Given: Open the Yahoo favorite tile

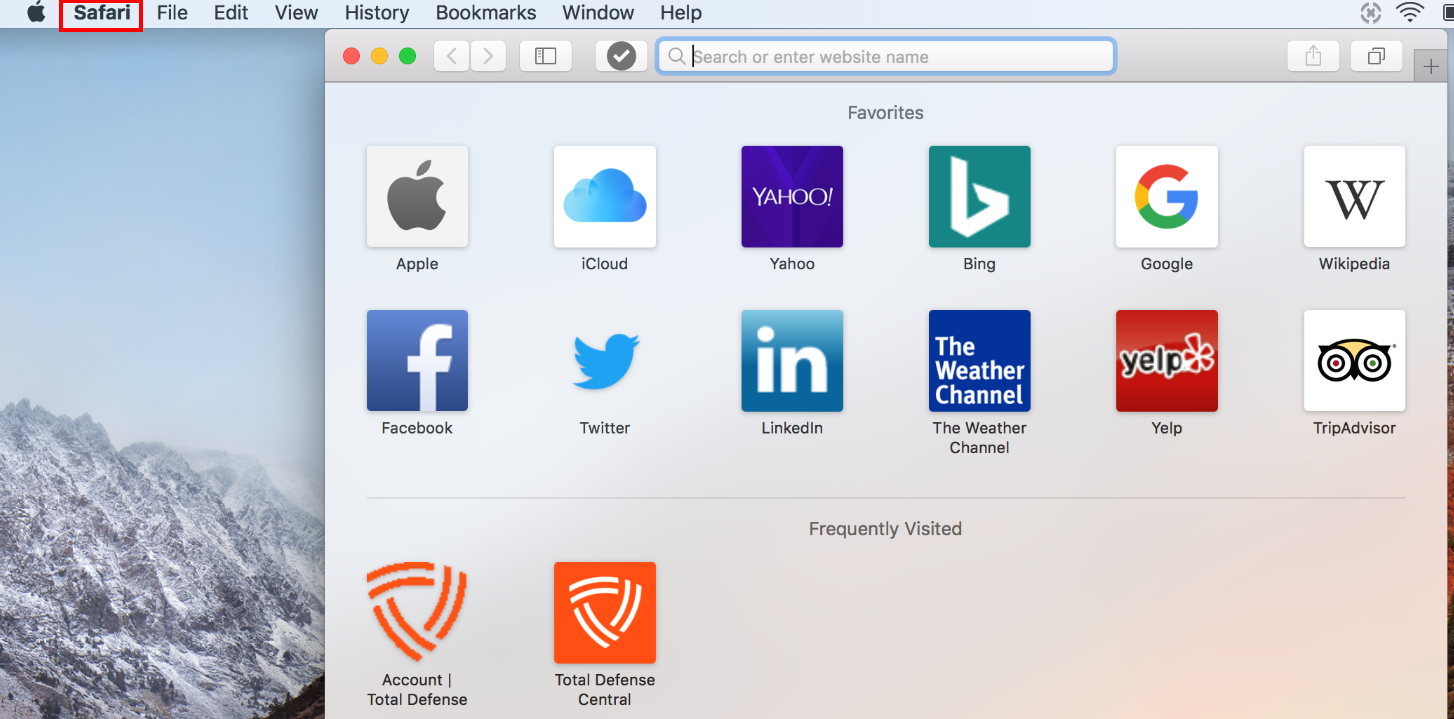Looking at the screenshot, I should [792, 197].
